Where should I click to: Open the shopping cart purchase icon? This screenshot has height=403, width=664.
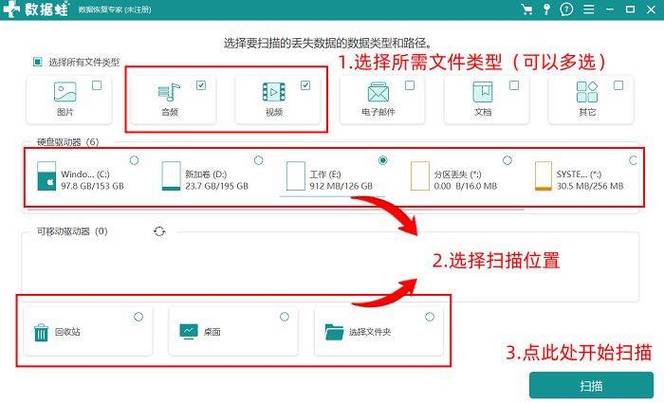tap(526, 9)
